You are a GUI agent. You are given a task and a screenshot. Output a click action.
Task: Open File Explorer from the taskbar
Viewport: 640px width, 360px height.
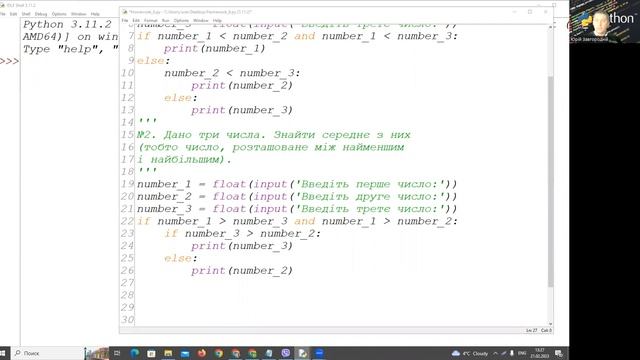point(168,353)
